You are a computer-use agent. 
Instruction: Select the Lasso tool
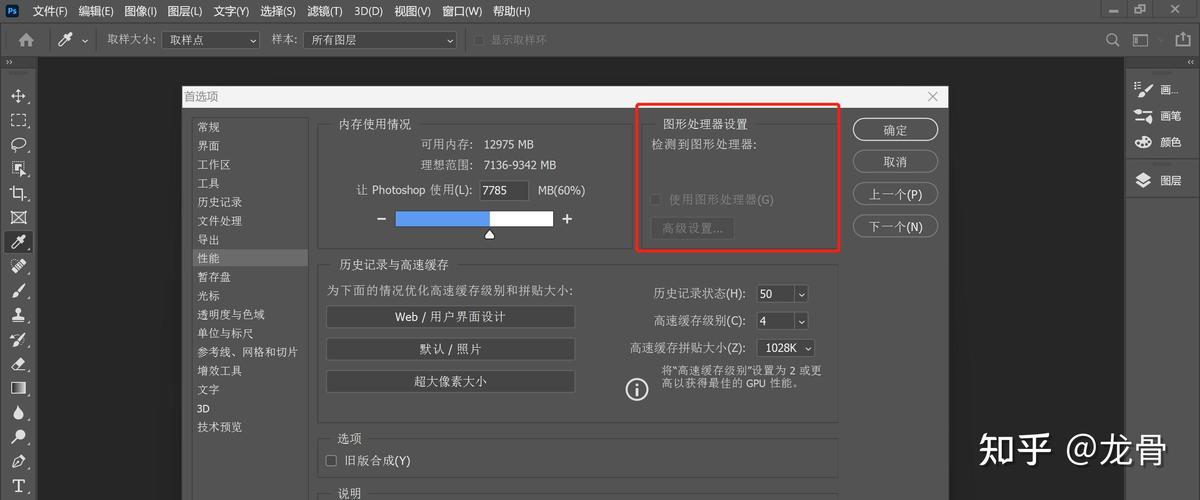(x=18, y=144)
